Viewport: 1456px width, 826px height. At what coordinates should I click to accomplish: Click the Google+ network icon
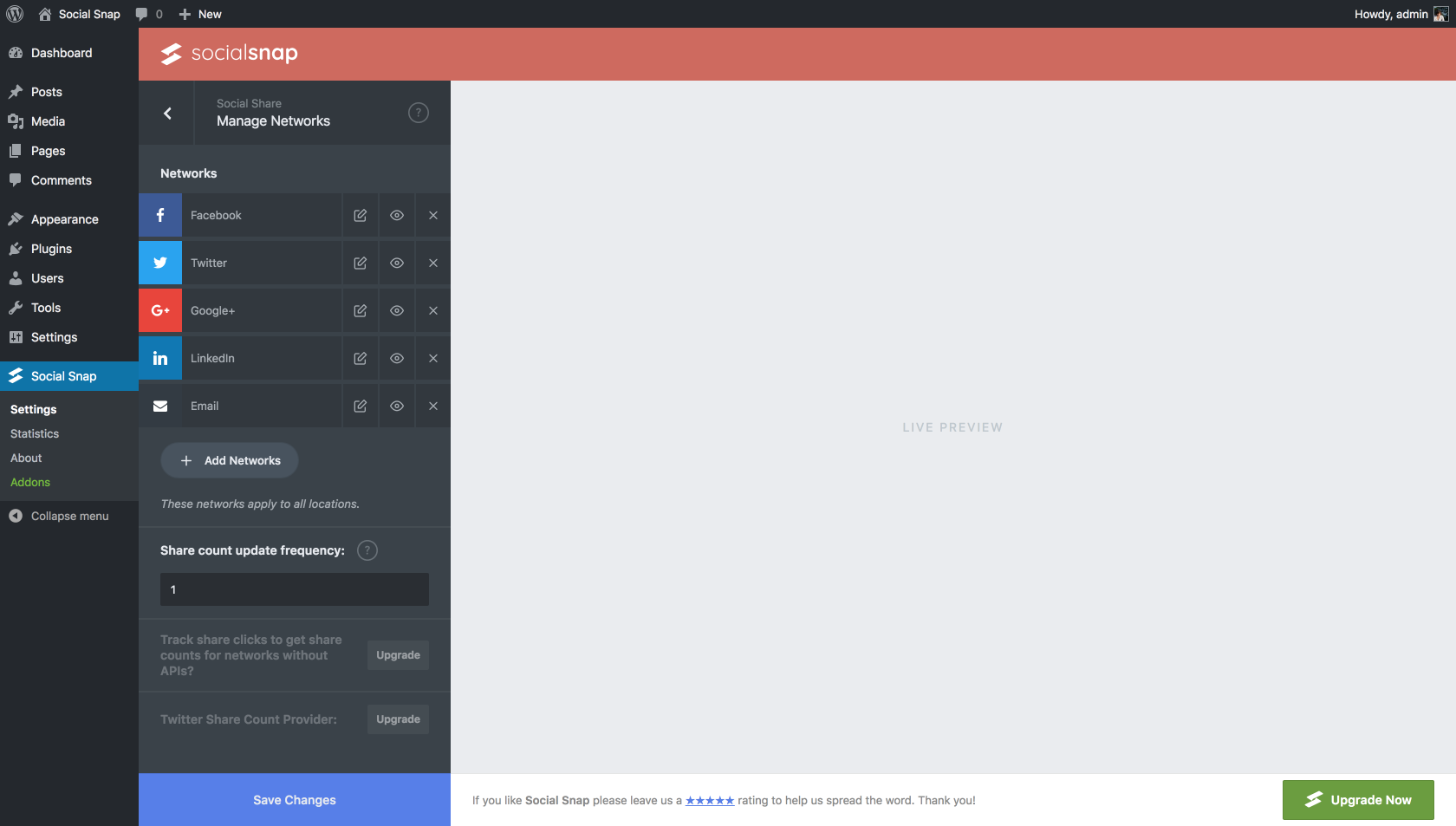coord(160,310)
